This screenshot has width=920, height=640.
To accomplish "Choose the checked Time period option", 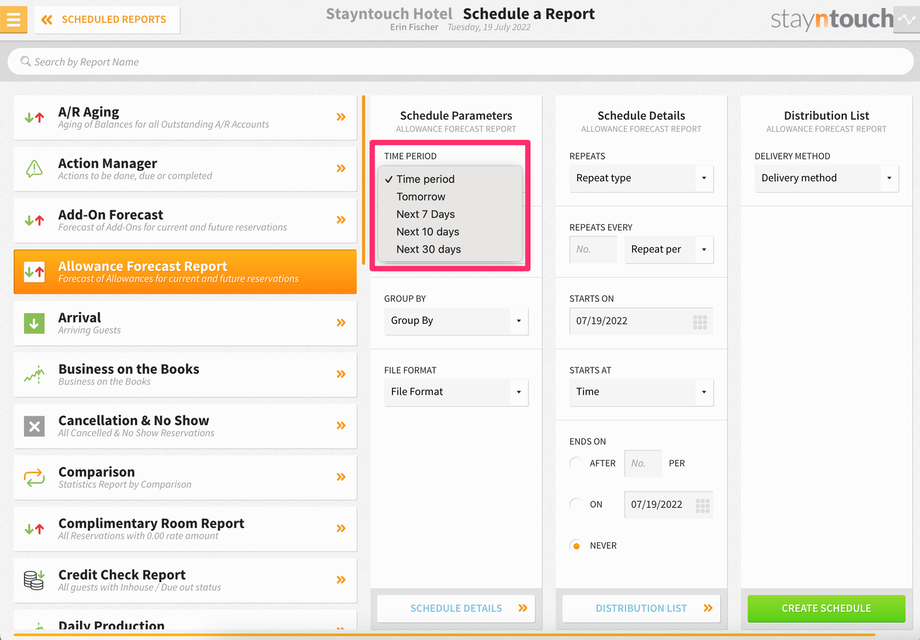I will (450, 179).
